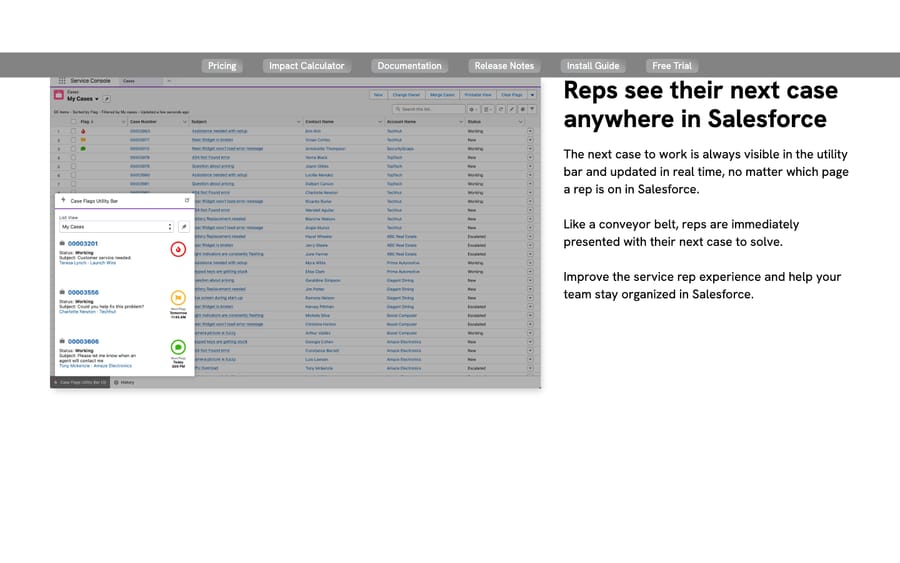Viewport: 900px width, 563px height.
Task: Start the Free Trial
Action: (672, 66)
